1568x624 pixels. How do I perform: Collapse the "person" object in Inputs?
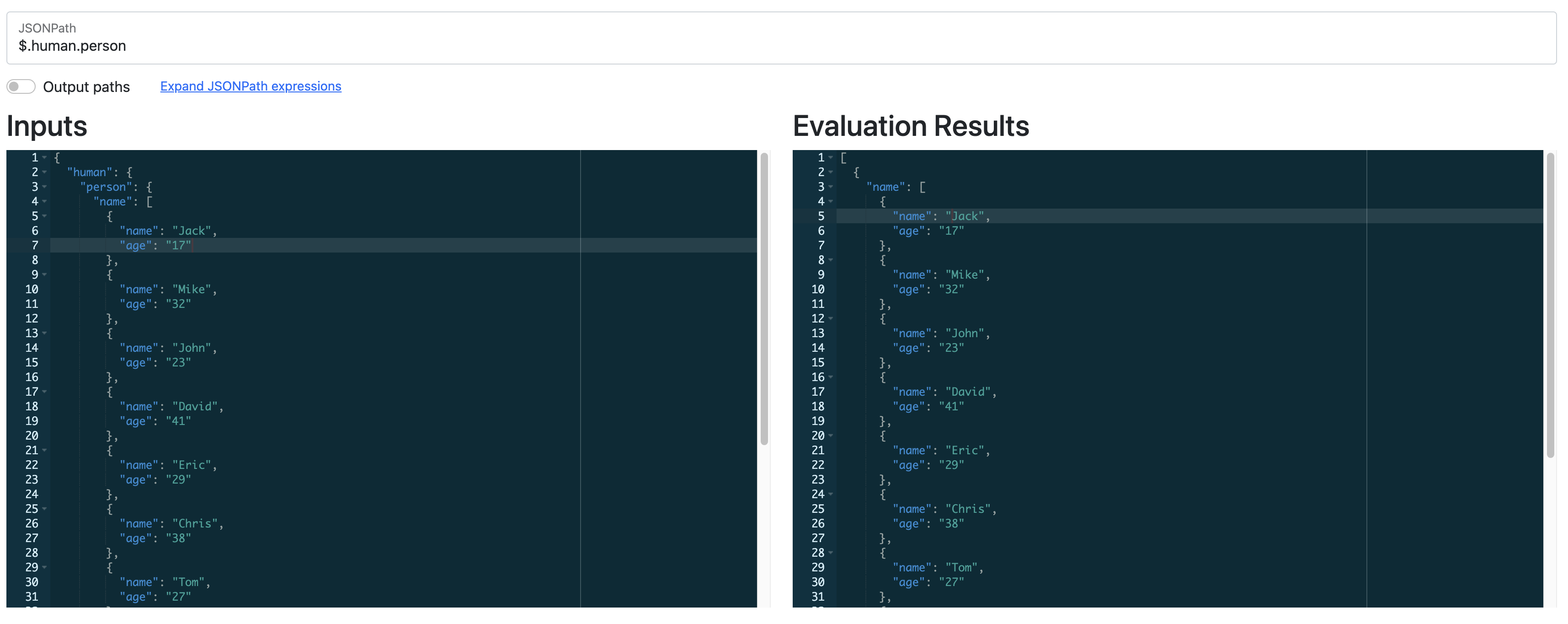pyautogui.click(x=44, y=187)
